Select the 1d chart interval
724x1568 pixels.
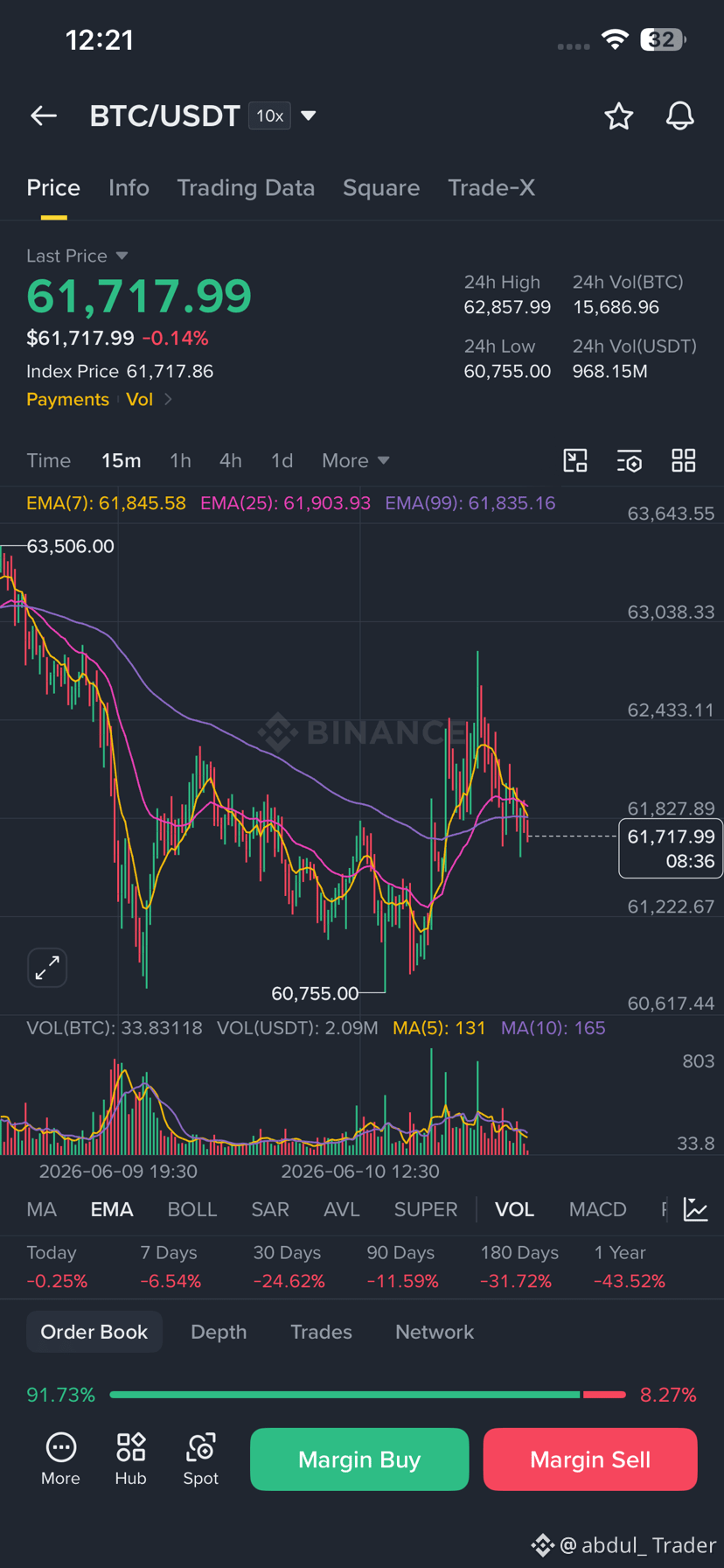click(x=282, y=460)
